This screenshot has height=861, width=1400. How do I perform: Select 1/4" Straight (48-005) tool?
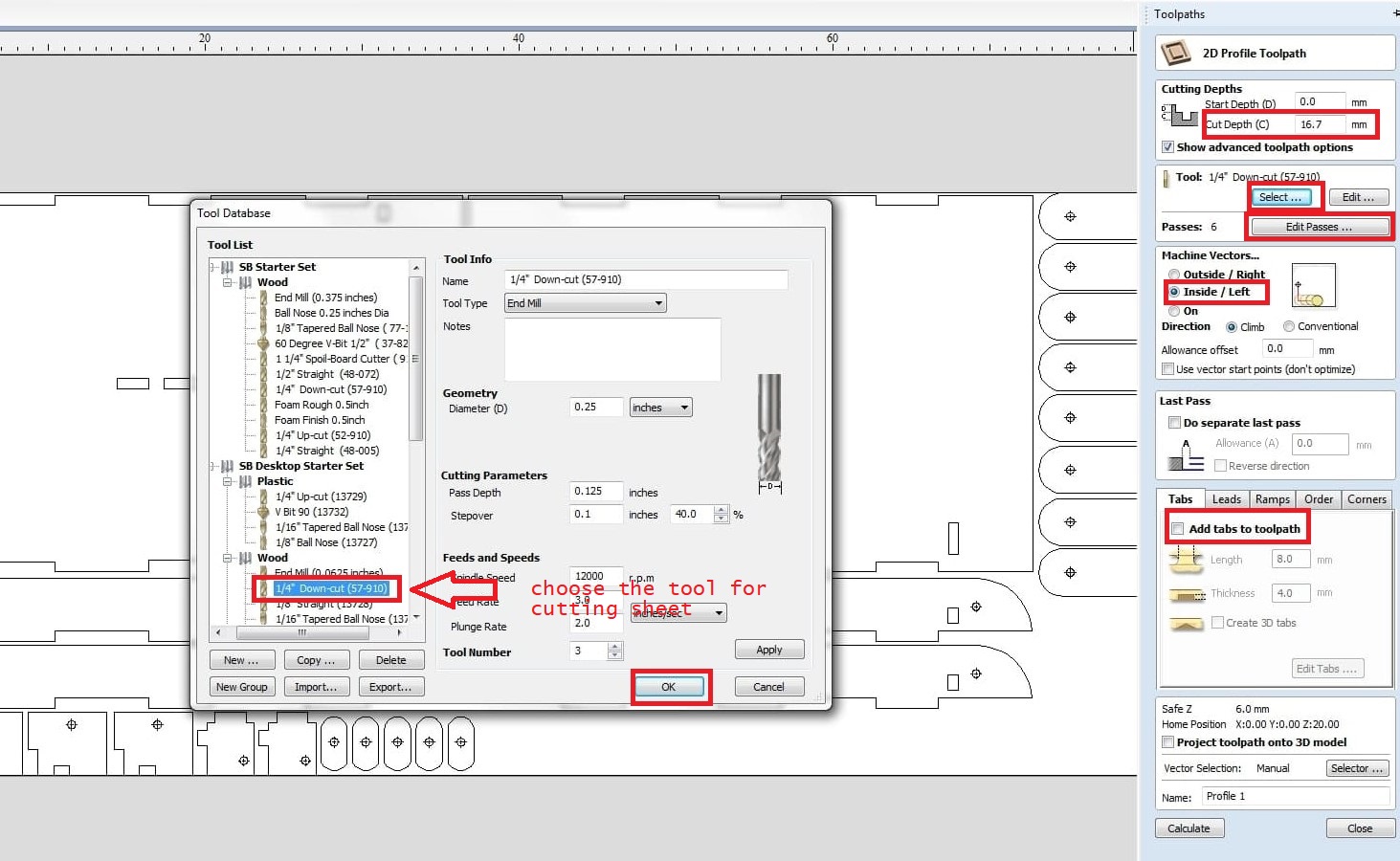[327, 451]
